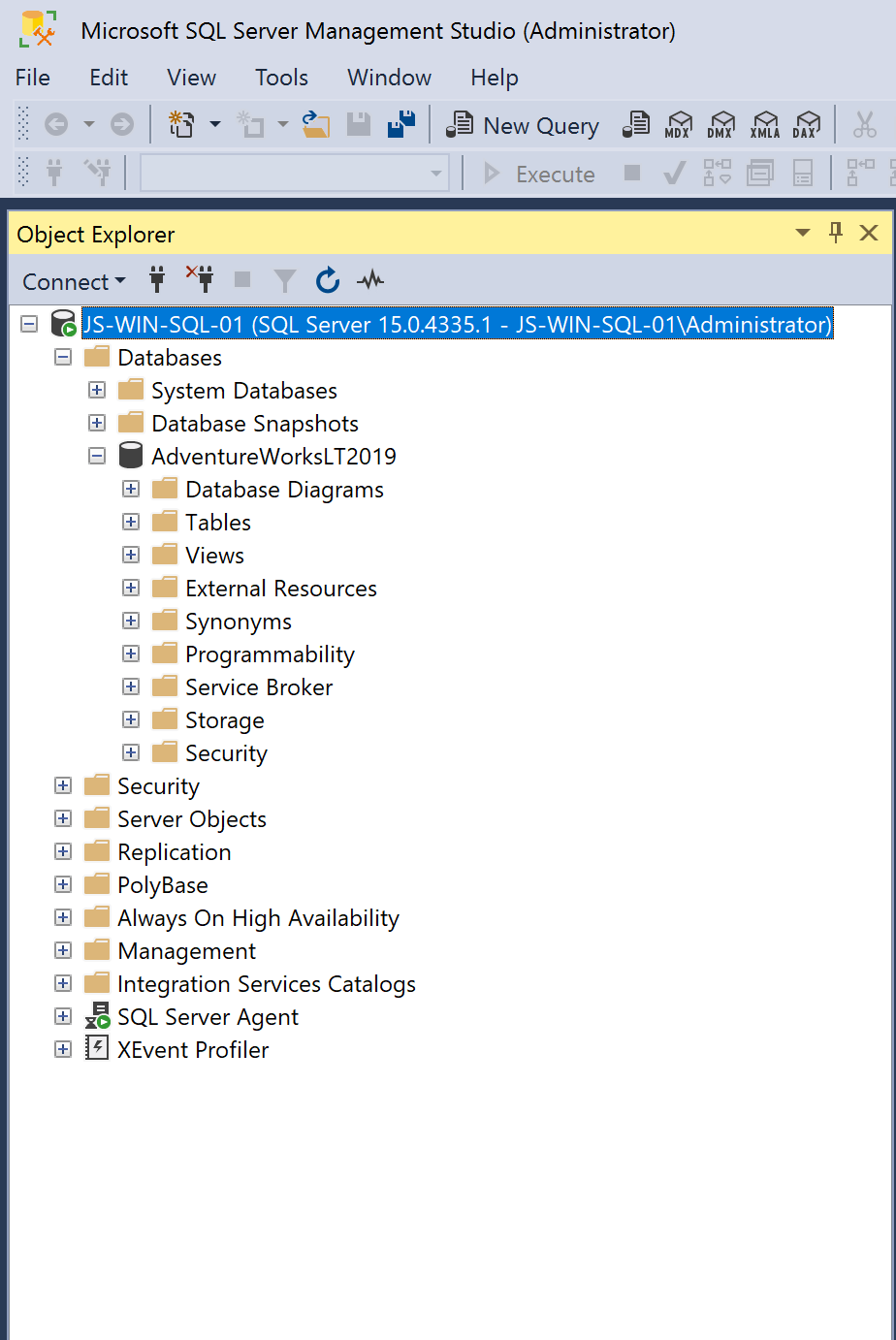Click the Connect Object Explorer plug icon
The width and height of the screenshot is (896, 1340).
157,280
